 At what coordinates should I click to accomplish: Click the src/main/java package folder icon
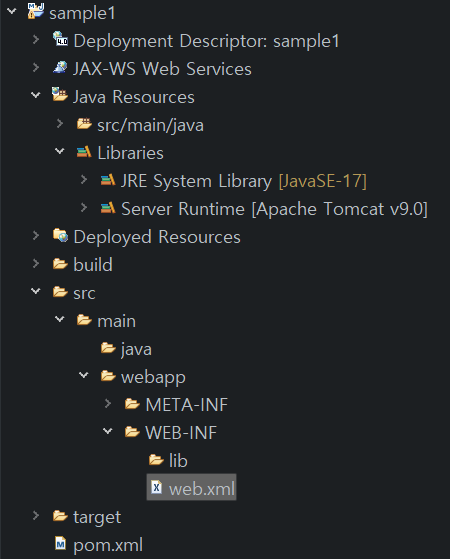84,124
